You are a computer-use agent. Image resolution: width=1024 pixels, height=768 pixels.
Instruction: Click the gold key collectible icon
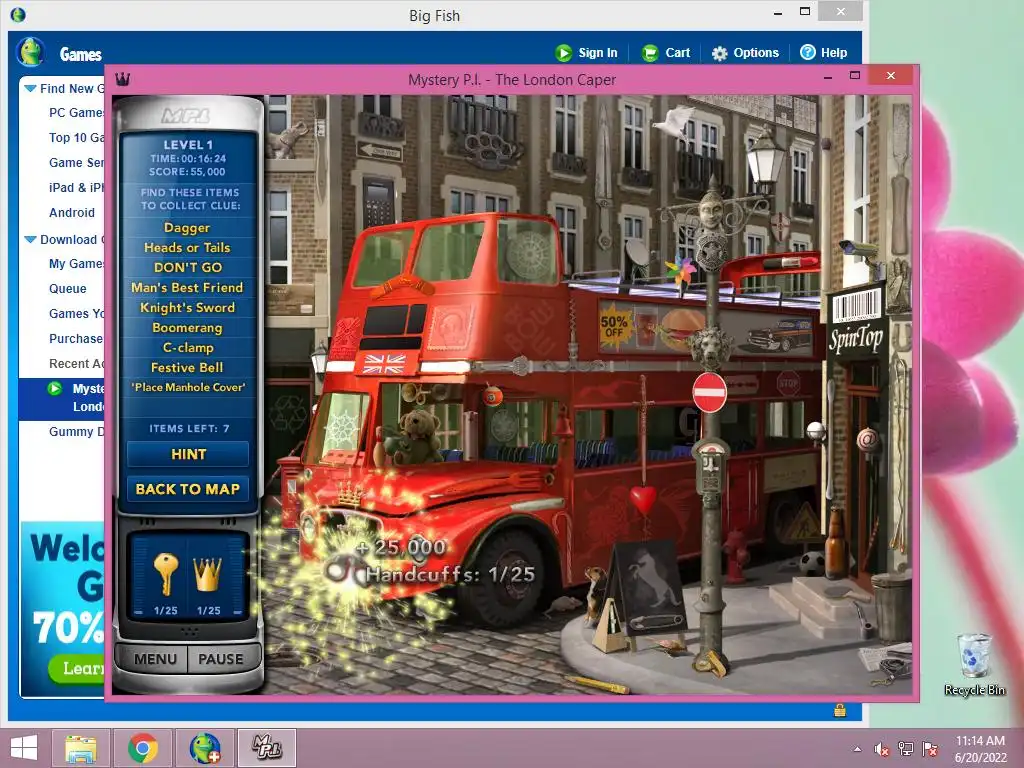tap(165, 574)
